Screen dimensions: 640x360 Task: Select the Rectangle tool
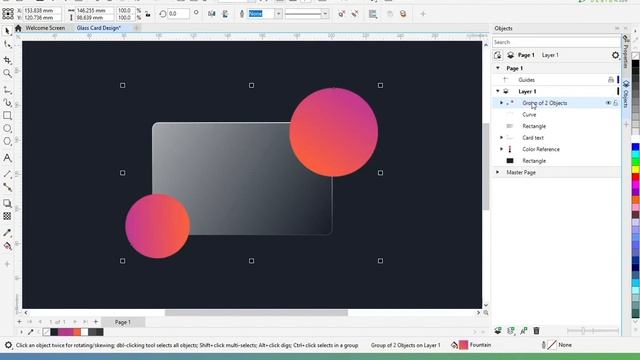pos(7,116)
